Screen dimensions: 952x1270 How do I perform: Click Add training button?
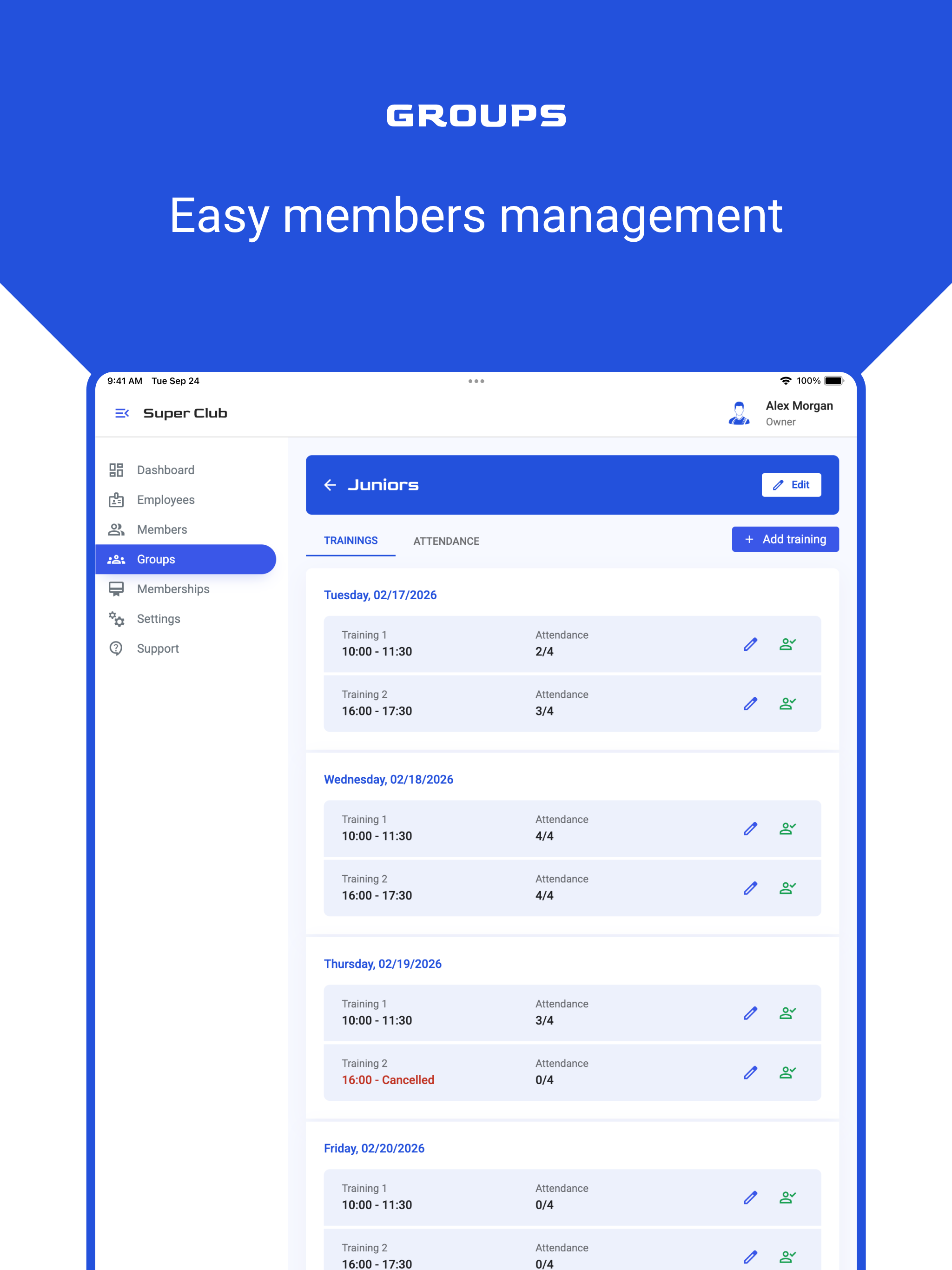point(785,539)
